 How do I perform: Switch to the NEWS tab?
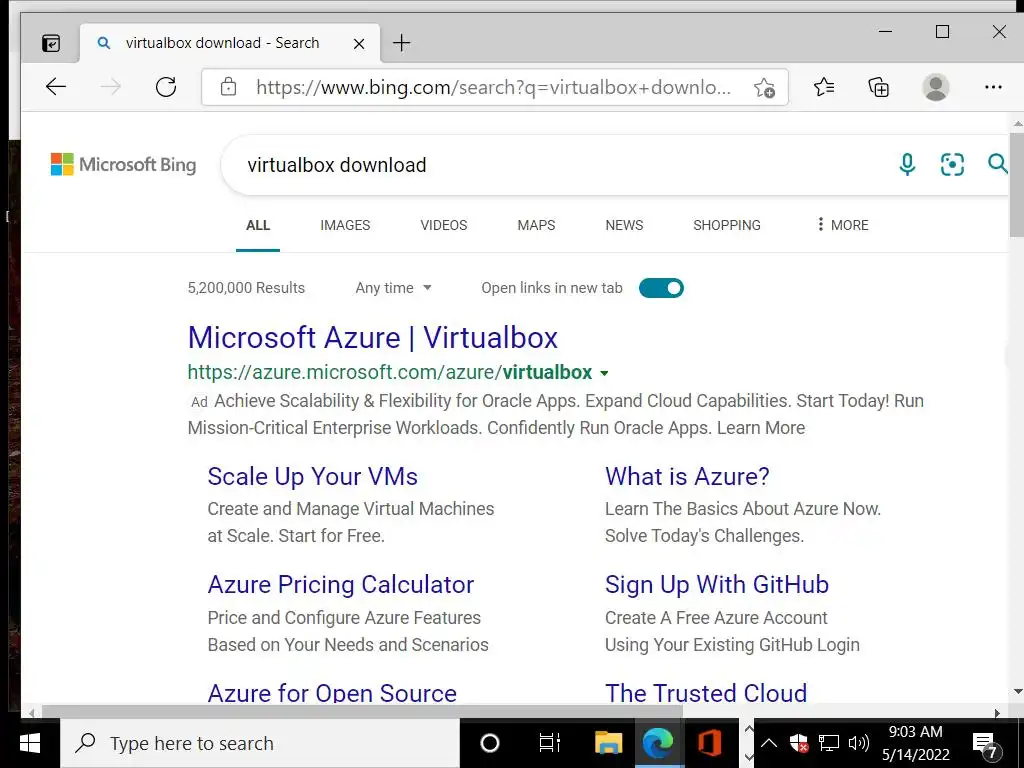(624, 225)
